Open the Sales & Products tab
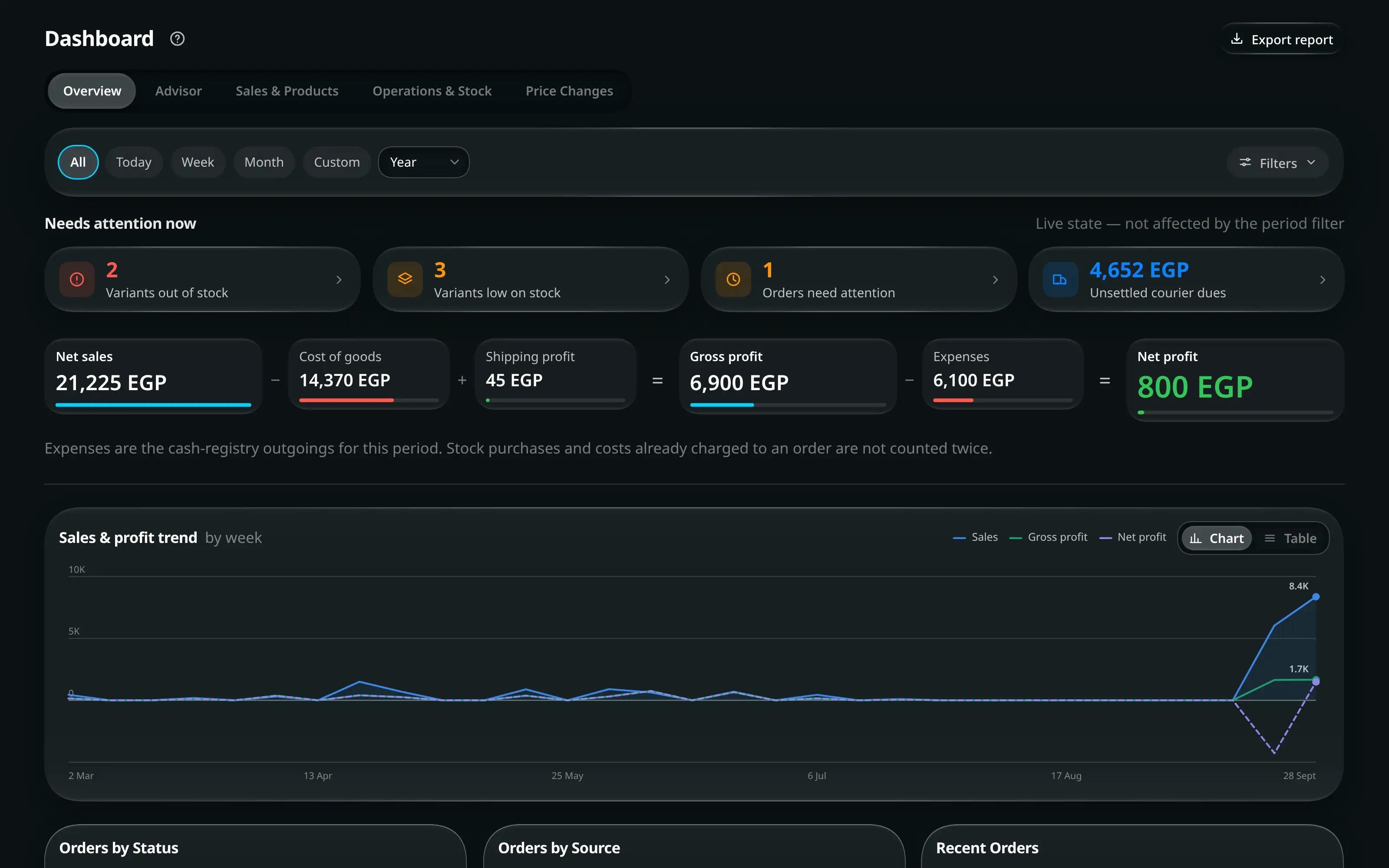Viewport: 1389px width, 868px height. tap(287, 91)
